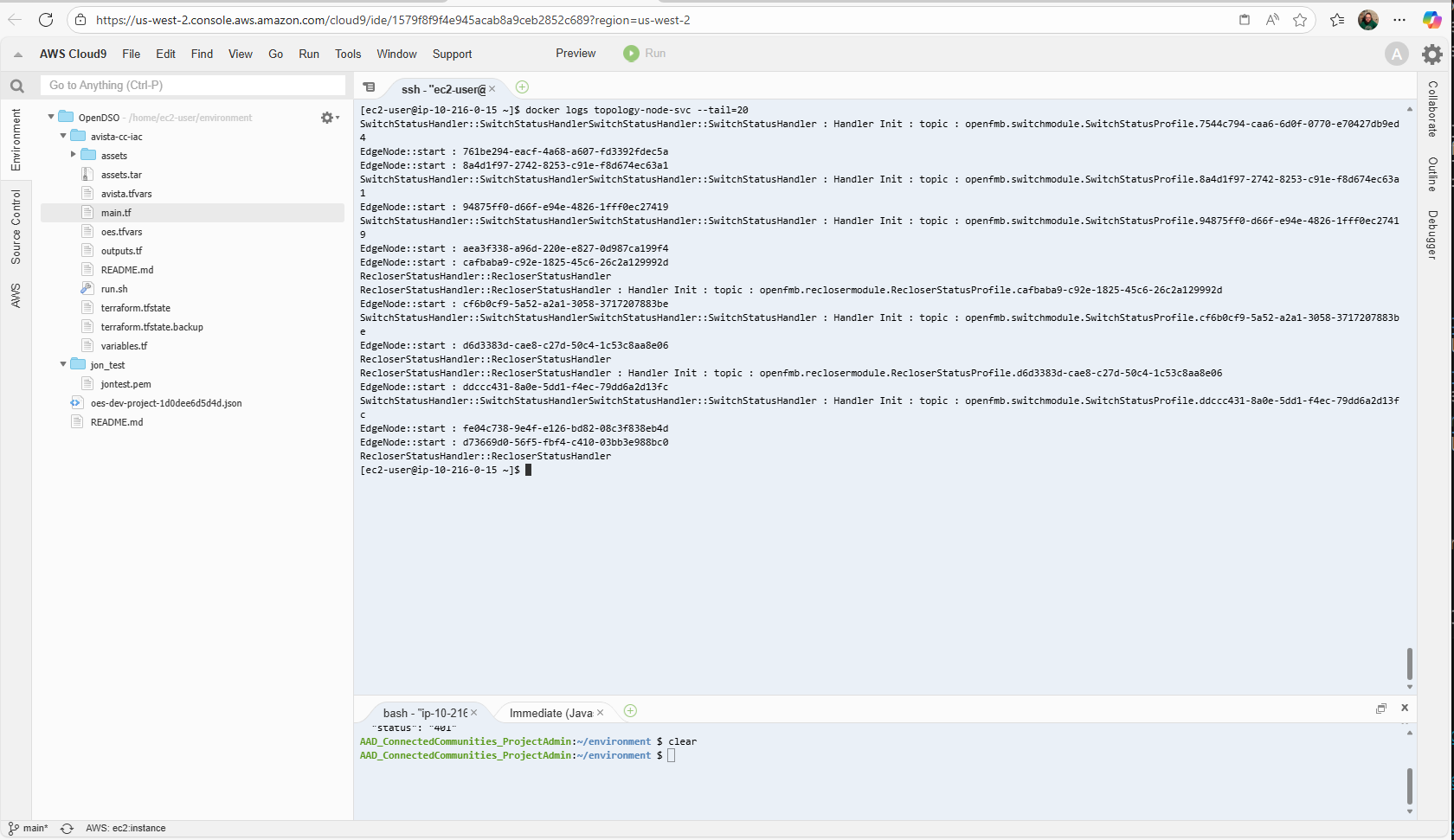Close the Immediate (Java) tab
Image resolution: width=1454 pixels, height=840 pixels.
(600, 713)
